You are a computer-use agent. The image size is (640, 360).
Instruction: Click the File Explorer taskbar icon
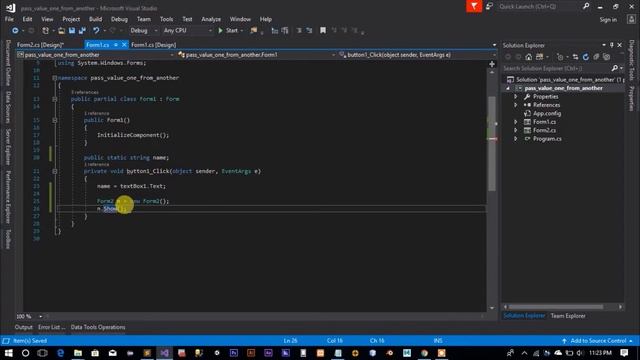78,353
